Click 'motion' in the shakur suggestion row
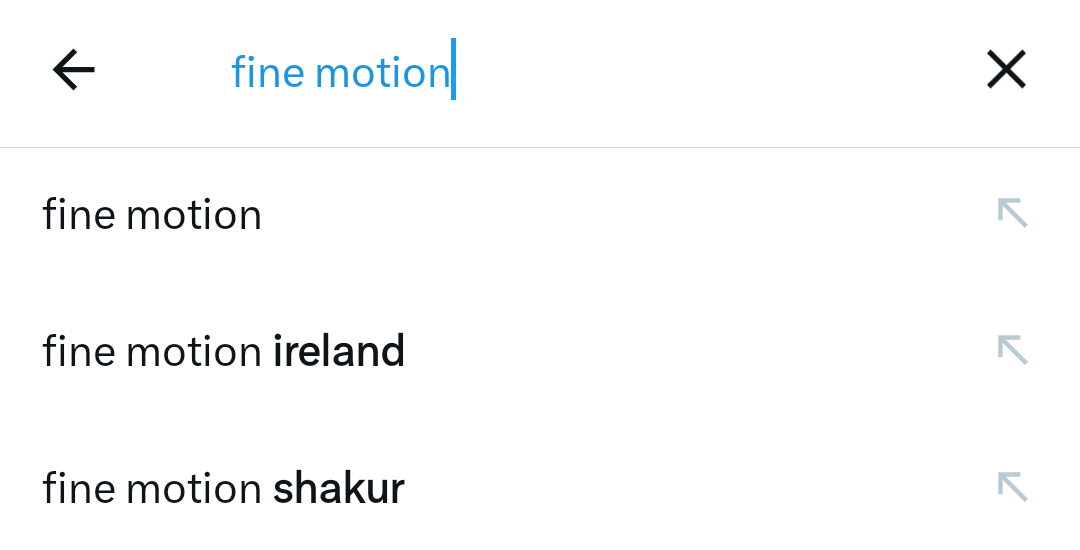 194,488
